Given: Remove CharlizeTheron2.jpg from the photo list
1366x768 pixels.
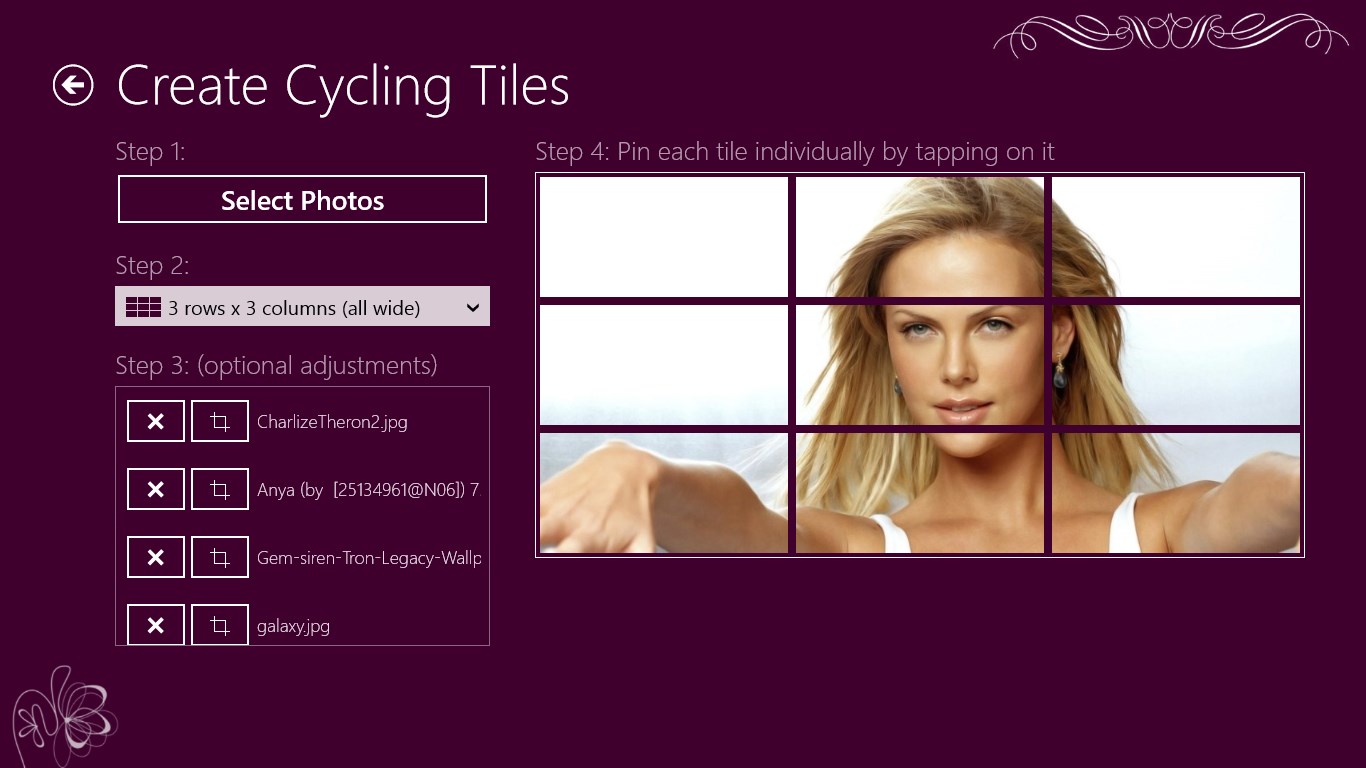Looking at the screenshot, I should pos(155,421).
